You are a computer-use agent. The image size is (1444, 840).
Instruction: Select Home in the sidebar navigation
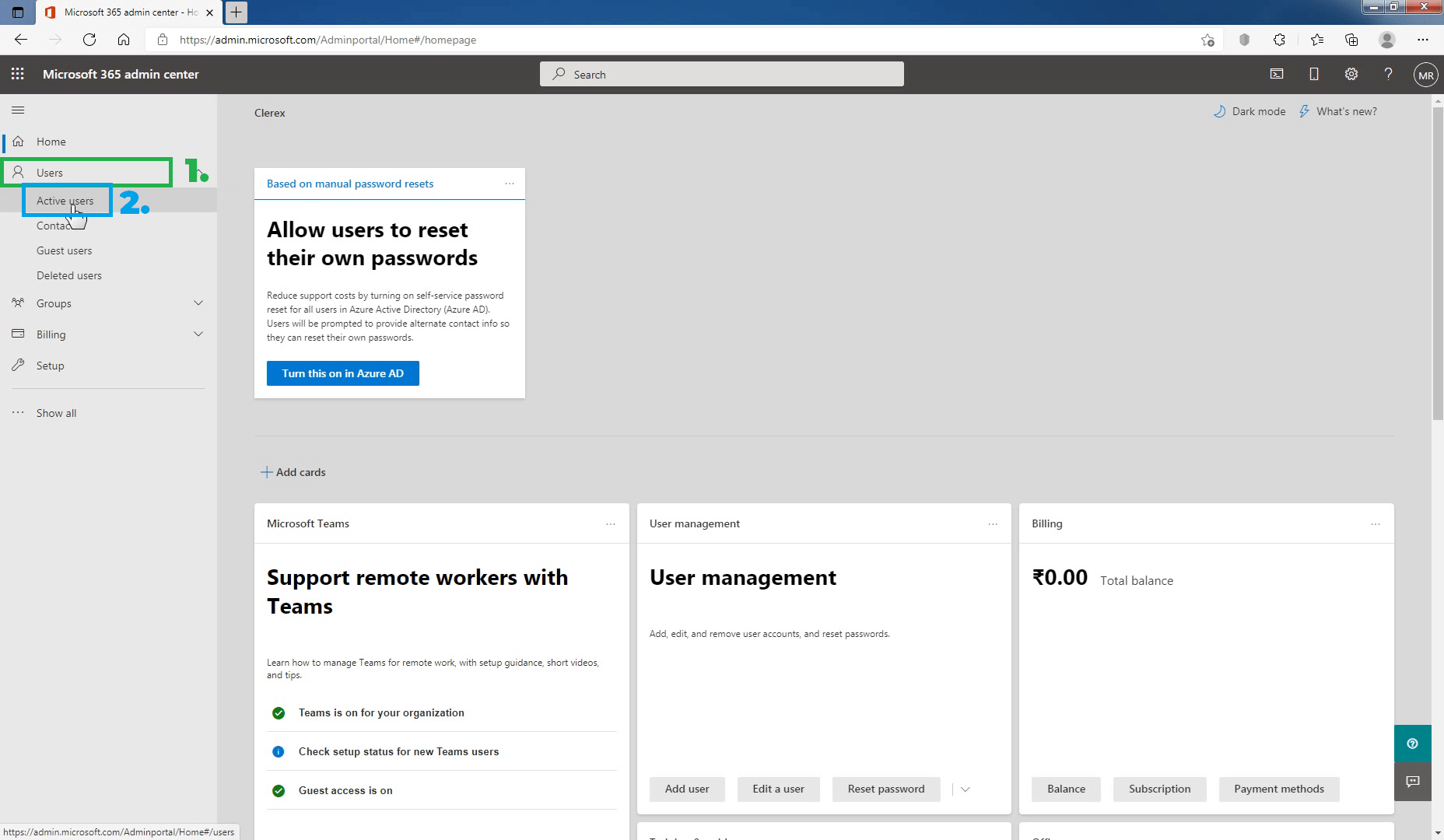(x=50, y=142)
